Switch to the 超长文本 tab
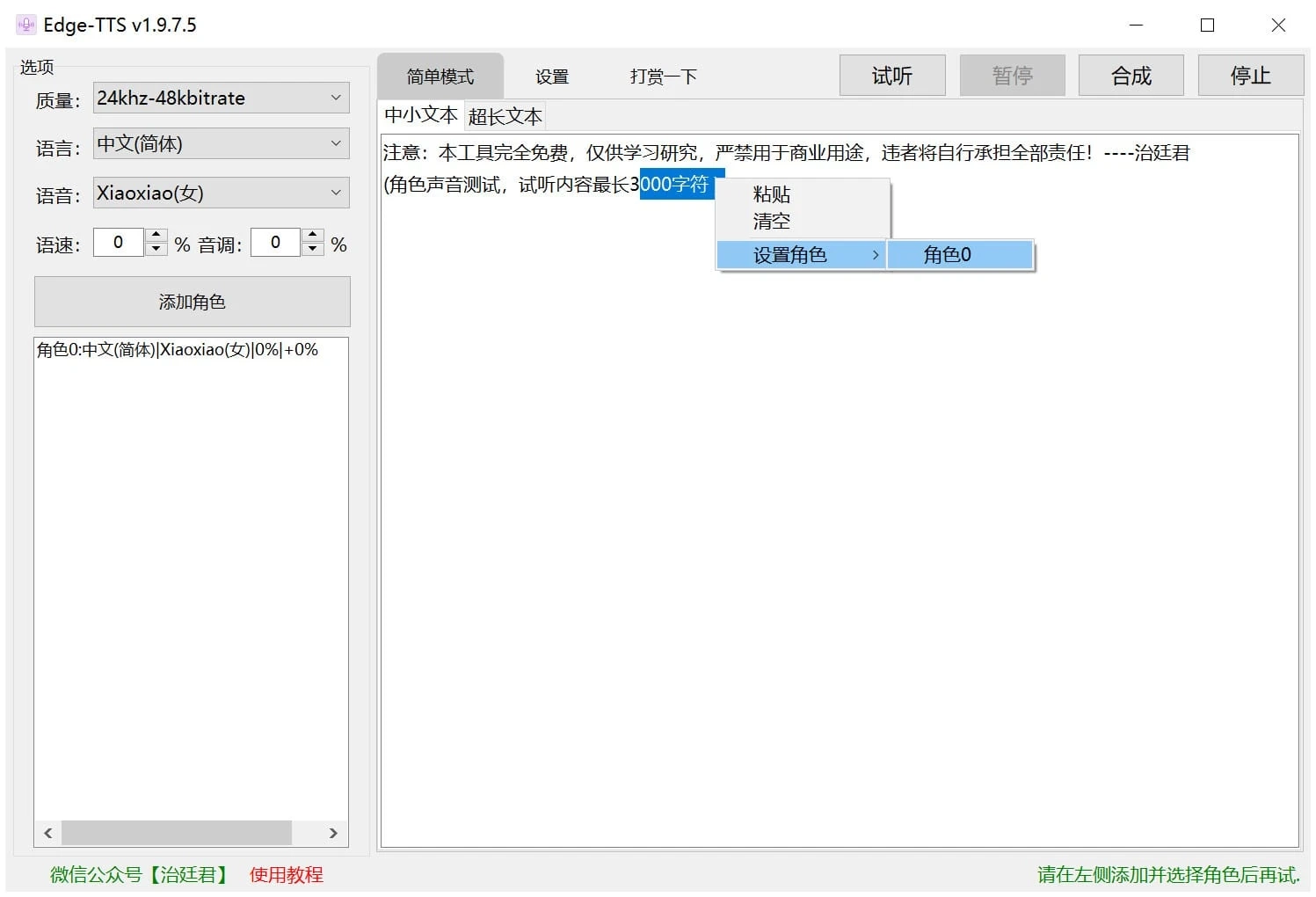Screen dimensions: 1316x897 coord(505,117)
